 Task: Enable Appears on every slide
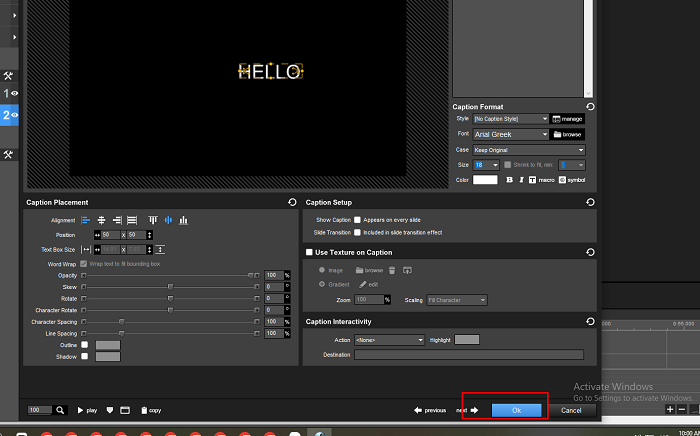(x=357, y=220)
